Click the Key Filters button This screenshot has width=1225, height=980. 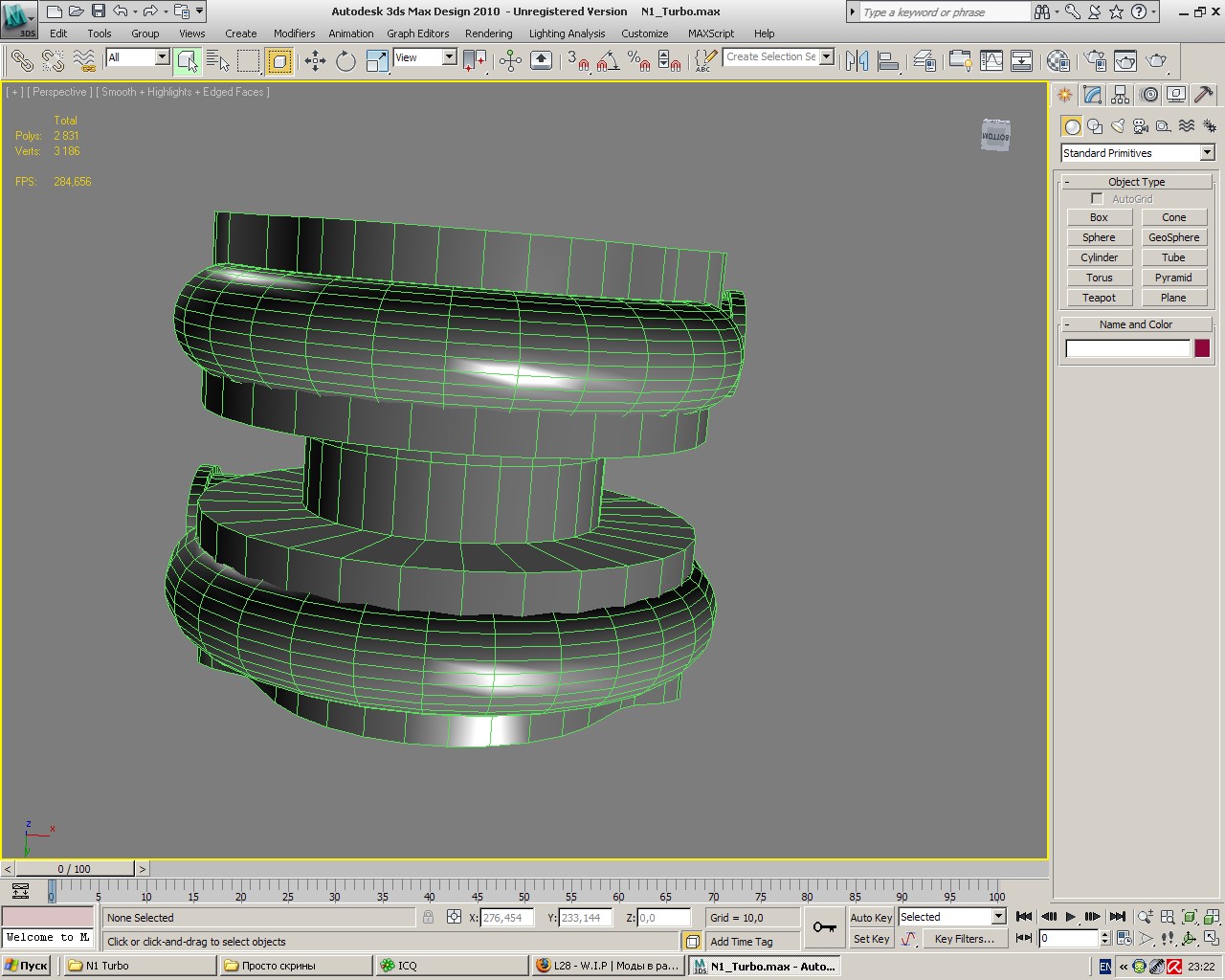click(x=964, y=939)
